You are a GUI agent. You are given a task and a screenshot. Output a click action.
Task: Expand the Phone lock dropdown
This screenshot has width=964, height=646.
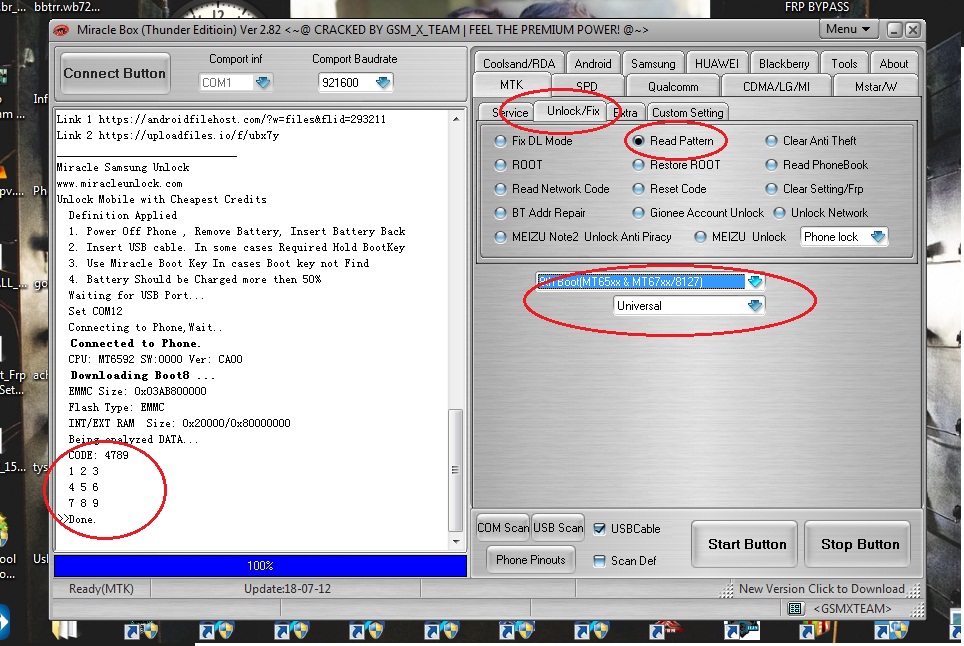[x=877, y=237]
